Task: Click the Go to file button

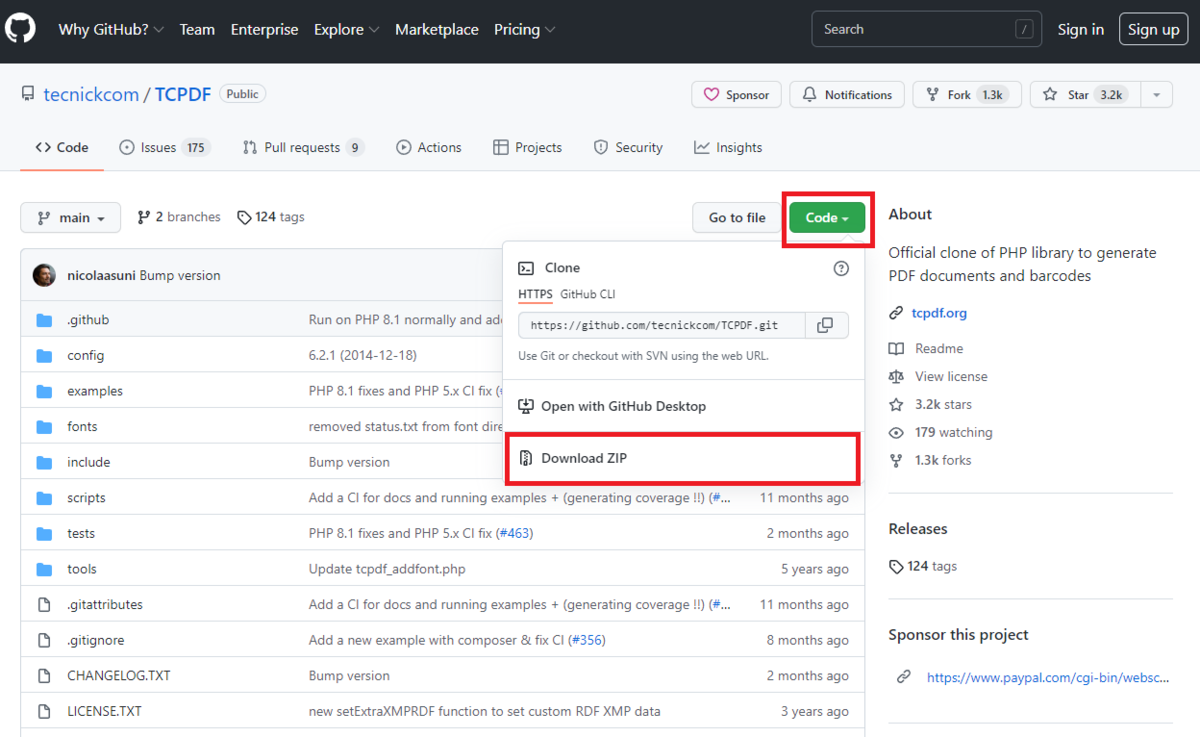Action: (x=737, y=218)
